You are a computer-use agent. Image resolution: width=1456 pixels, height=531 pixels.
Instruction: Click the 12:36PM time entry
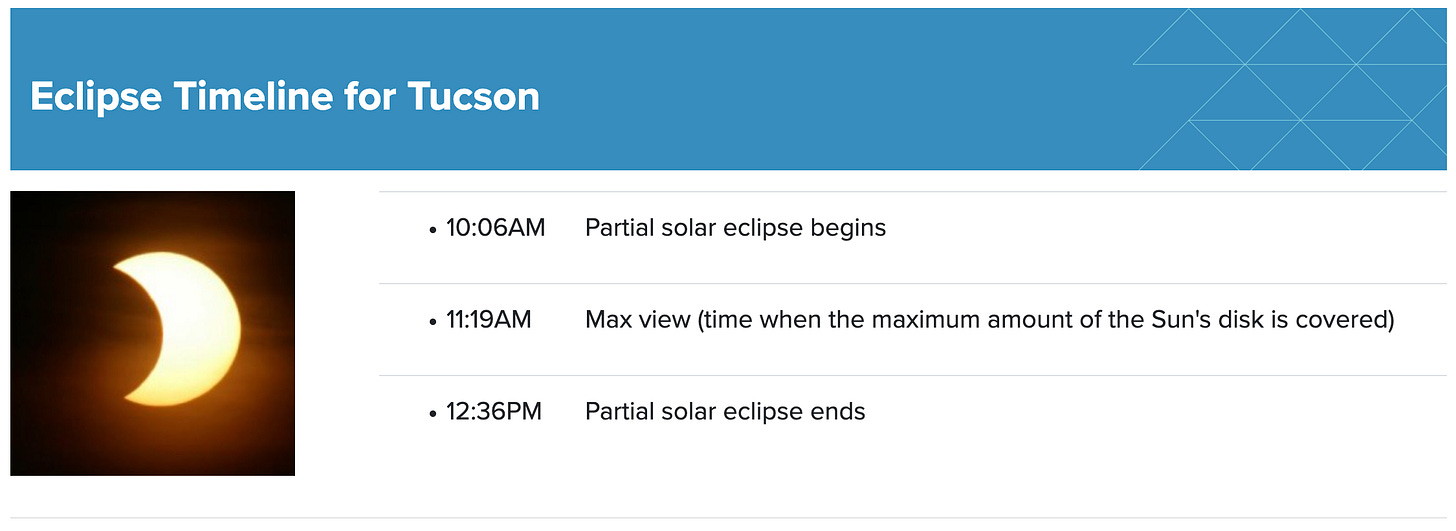click(494, 411)
